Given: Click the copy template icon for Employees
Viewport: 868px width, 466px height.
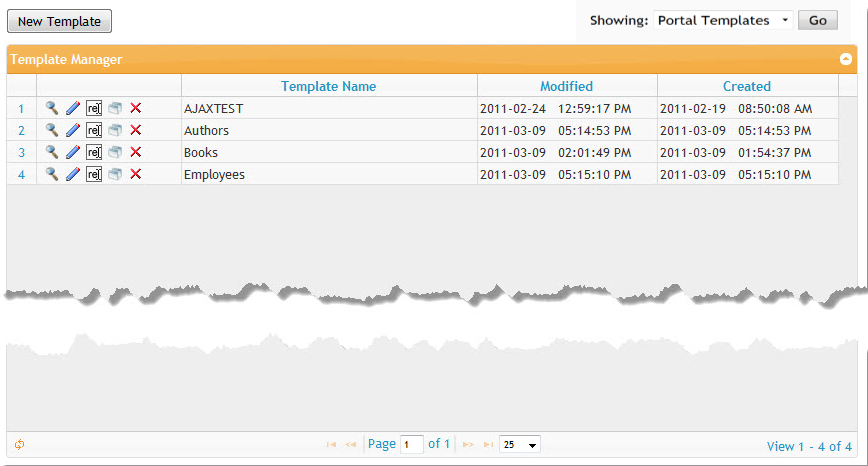Looking at the screenshot, I should 115,174.
